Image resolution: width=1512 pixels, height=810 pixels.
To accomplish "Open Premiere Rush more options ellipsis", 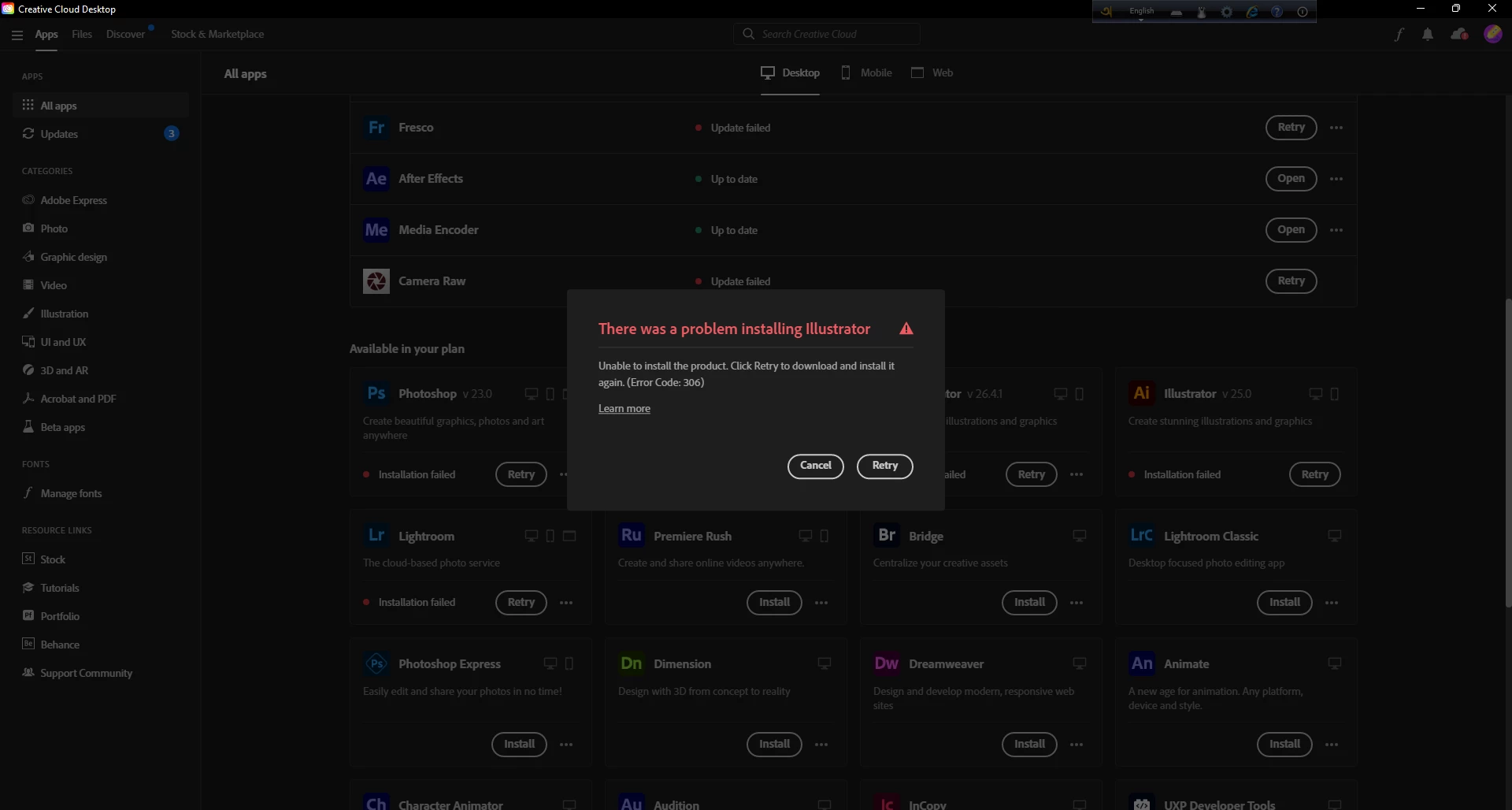I will (x=821, y=603).
